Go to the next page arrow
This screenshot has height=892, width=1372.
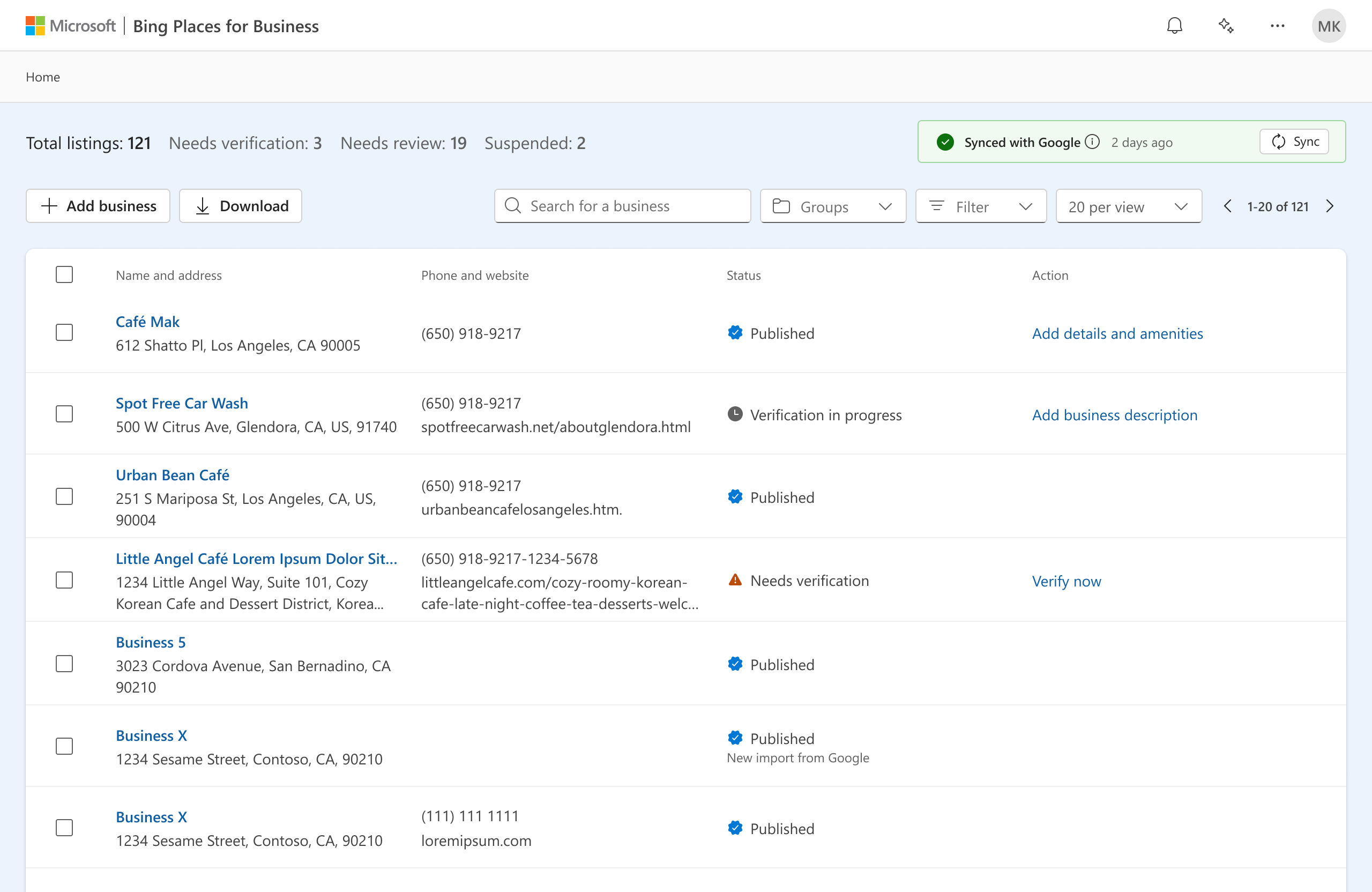[x=1330, y=206]
